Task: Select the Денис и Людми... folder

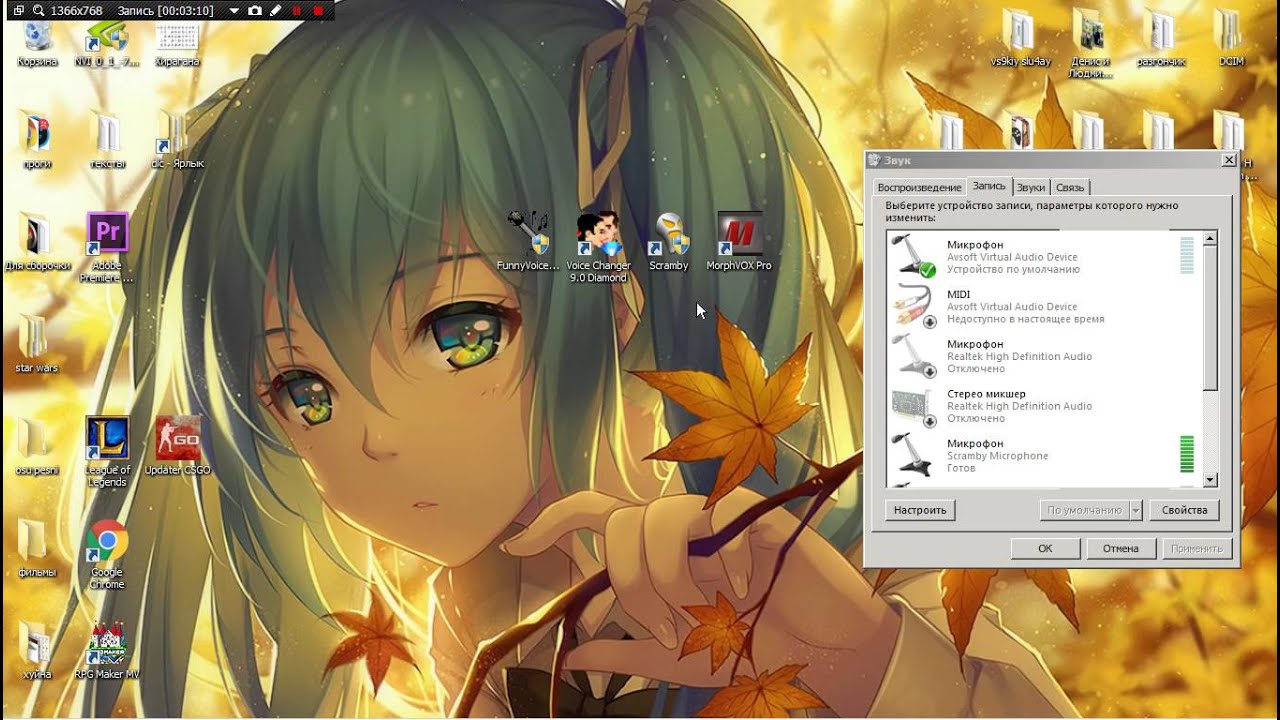Action: click(x=1089, y=43)
